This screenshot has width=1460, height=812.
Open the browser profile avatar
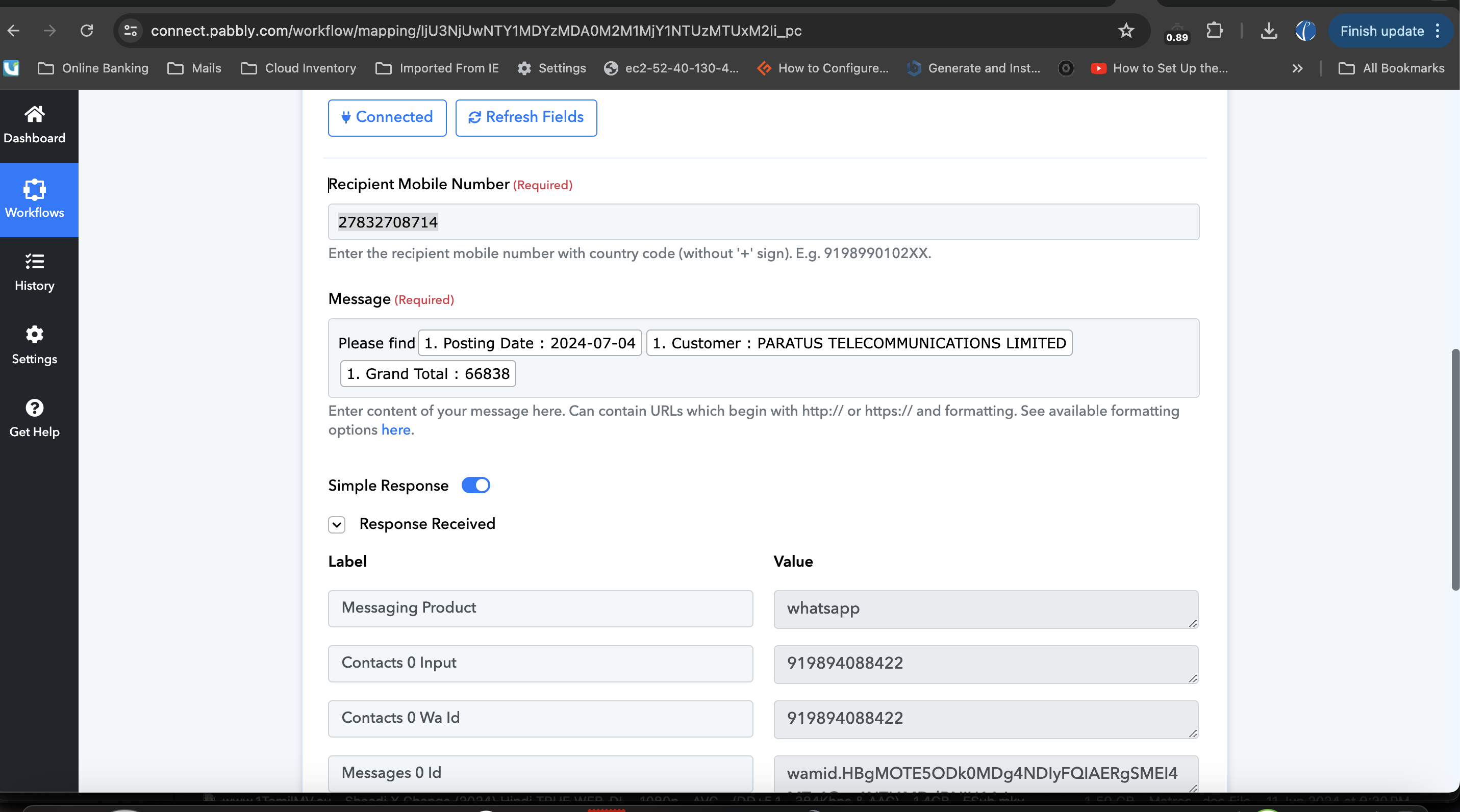pyautogui.click(x=1305, y=31)
